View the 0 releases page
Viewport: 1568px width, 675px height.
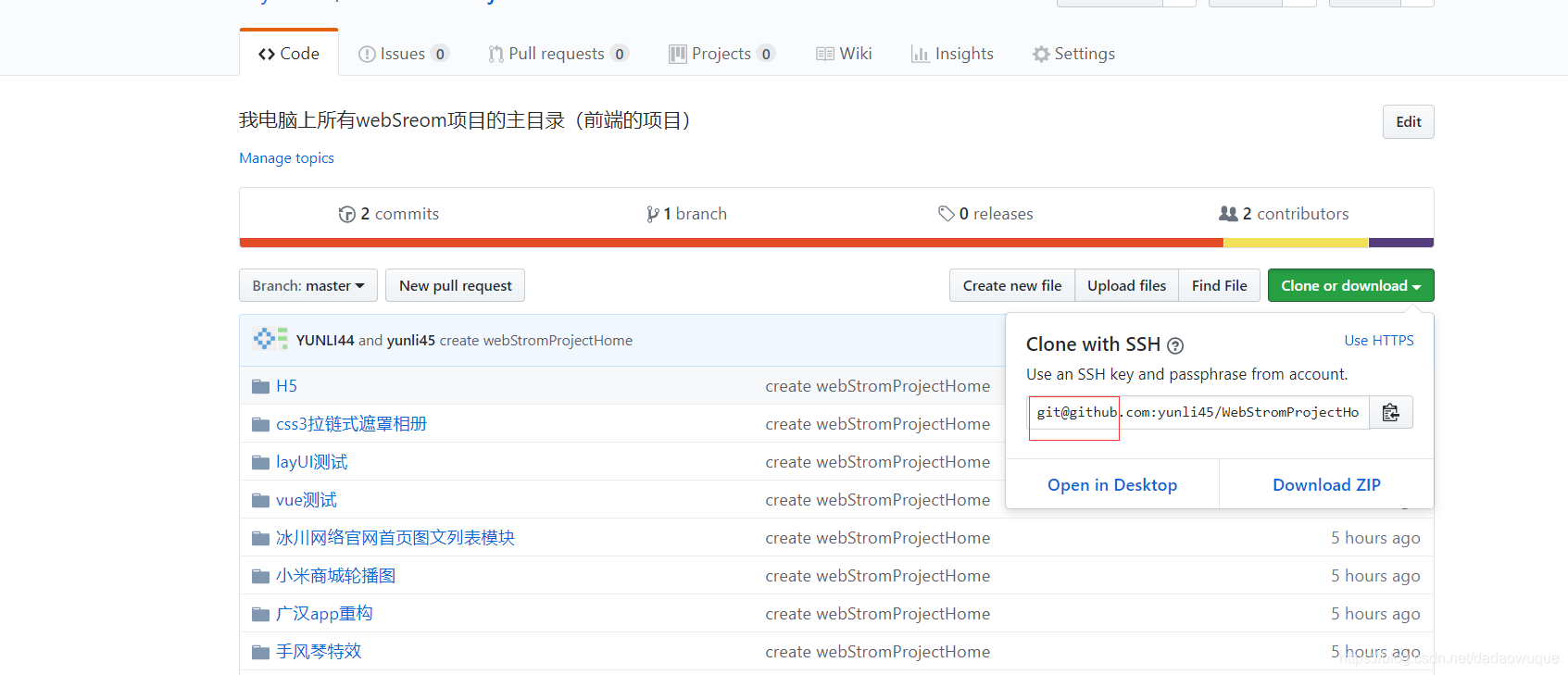985,214
